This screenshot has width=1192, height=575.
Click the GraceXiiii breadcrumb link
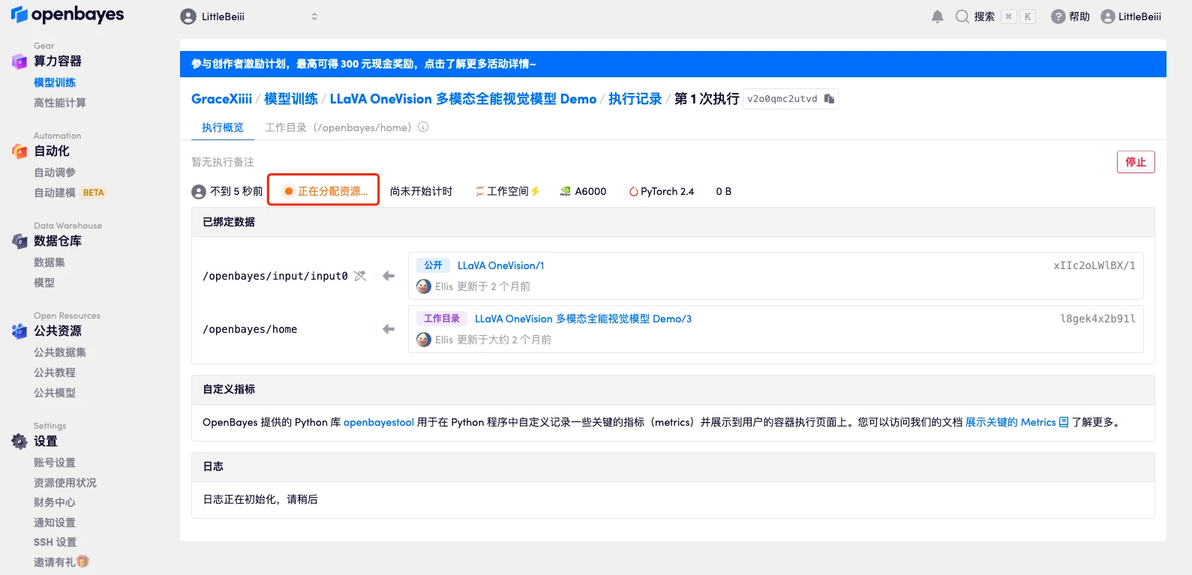click(221, 99)
